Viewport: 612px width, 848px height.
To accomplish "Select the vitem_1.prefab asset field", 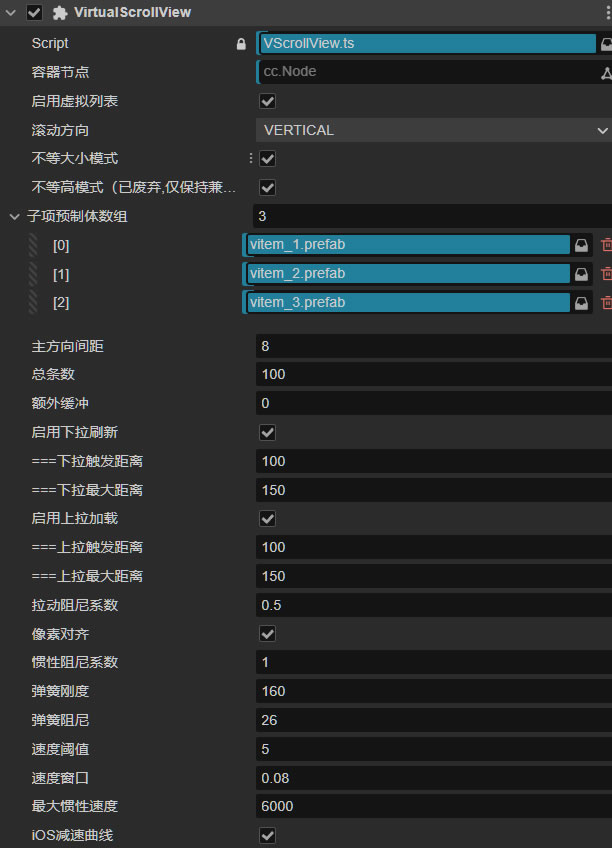I will coord(408,244).
